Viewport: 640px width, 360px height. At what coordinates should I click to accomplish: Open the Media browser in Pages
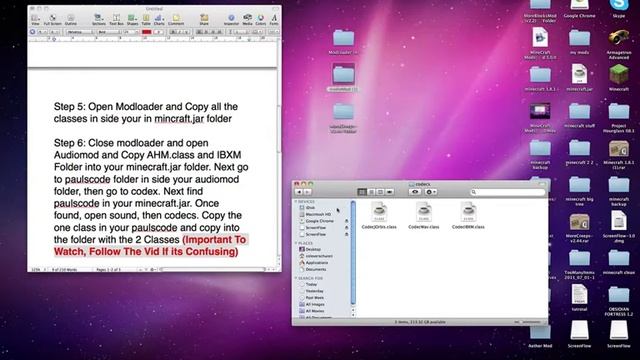(247, 19)
